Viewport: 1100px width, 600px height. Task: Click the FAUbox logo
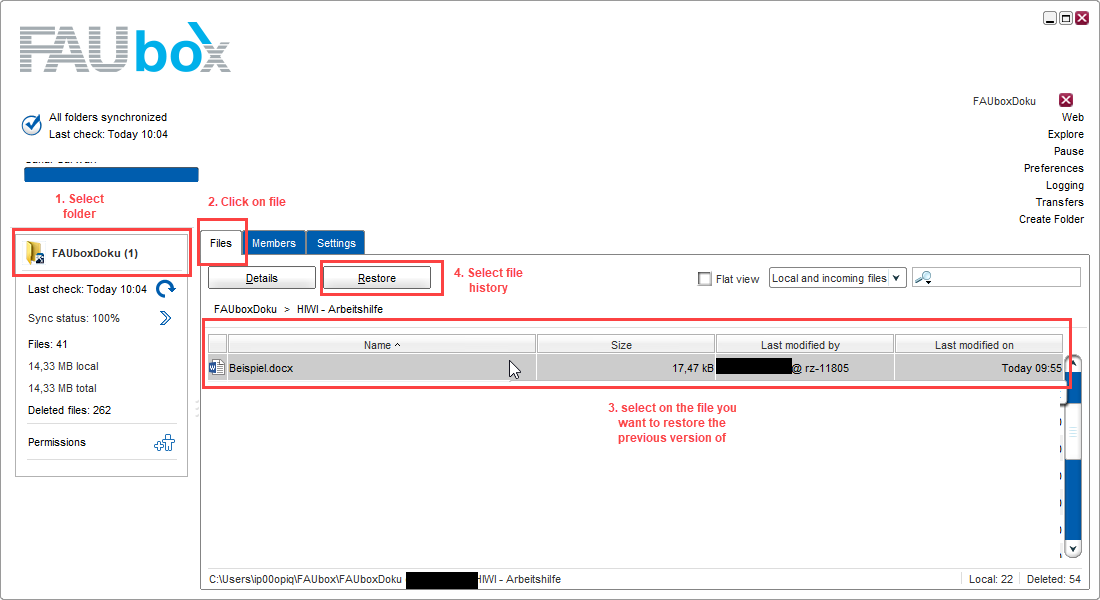125,48
